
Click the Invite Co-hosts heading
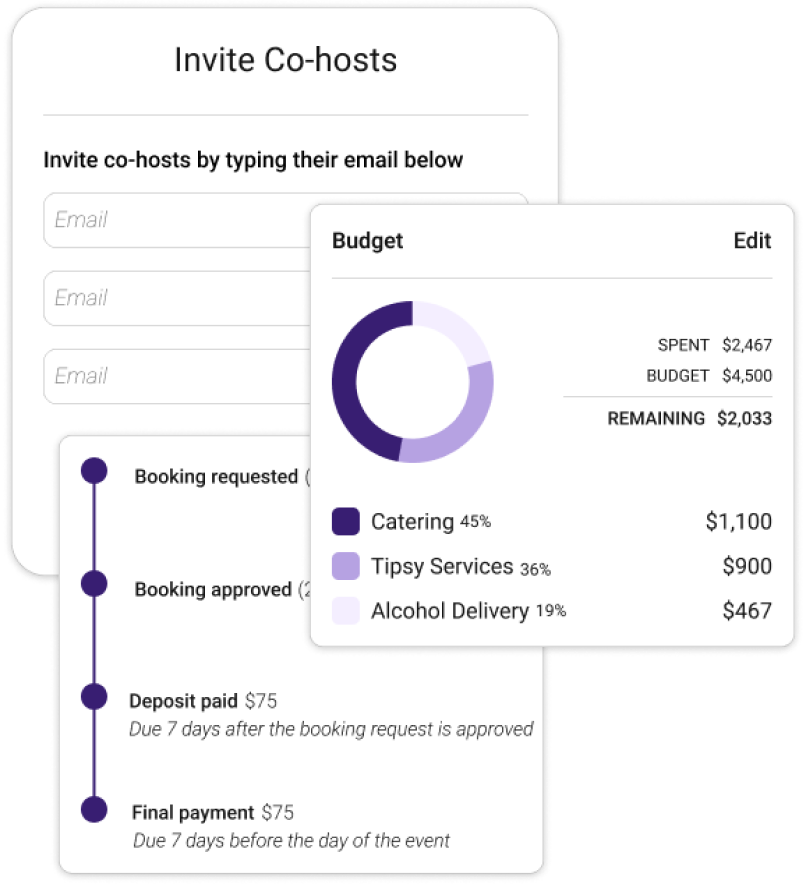point(285,60)
